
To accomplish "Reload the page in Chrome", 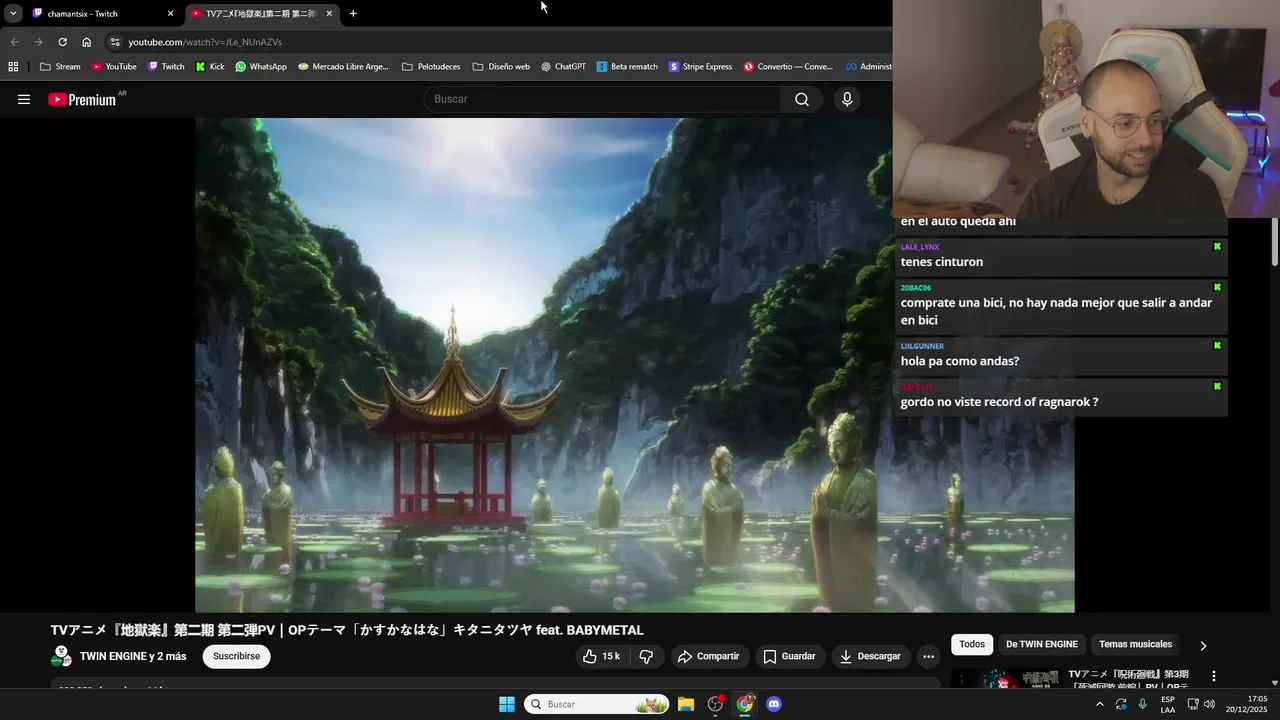I will (62, 42).
